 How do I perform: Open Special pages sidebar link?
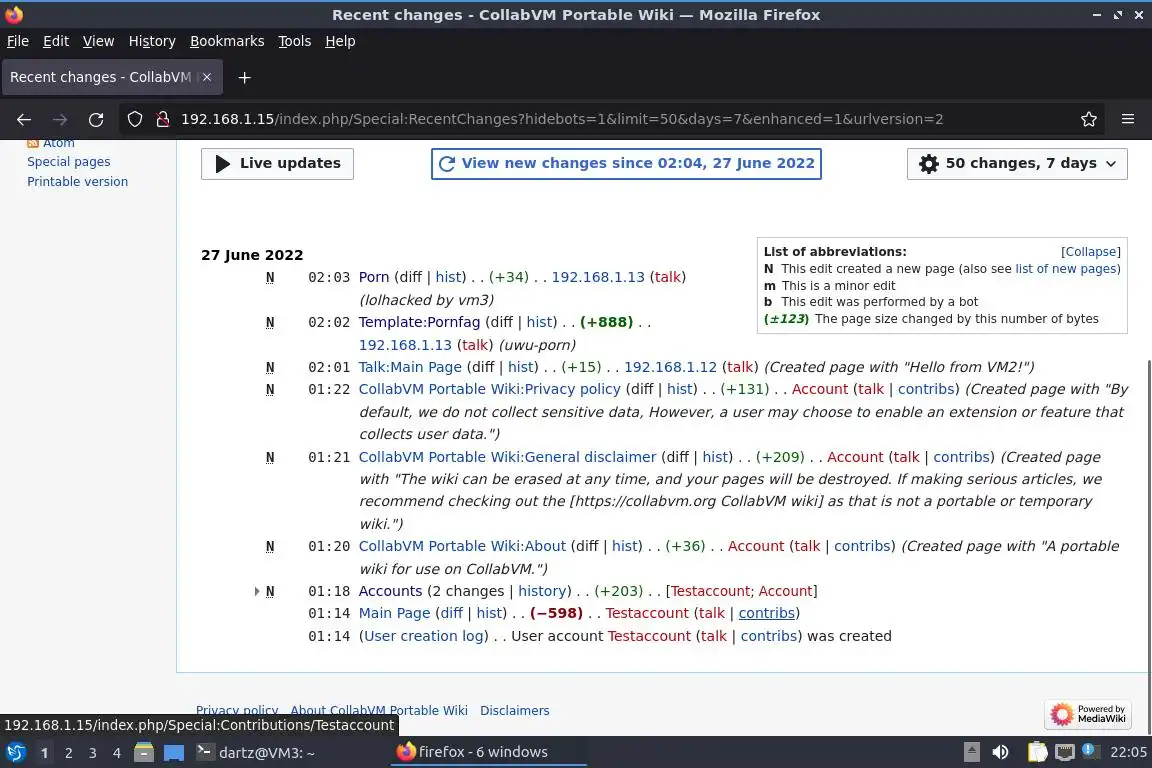point(68,162)
